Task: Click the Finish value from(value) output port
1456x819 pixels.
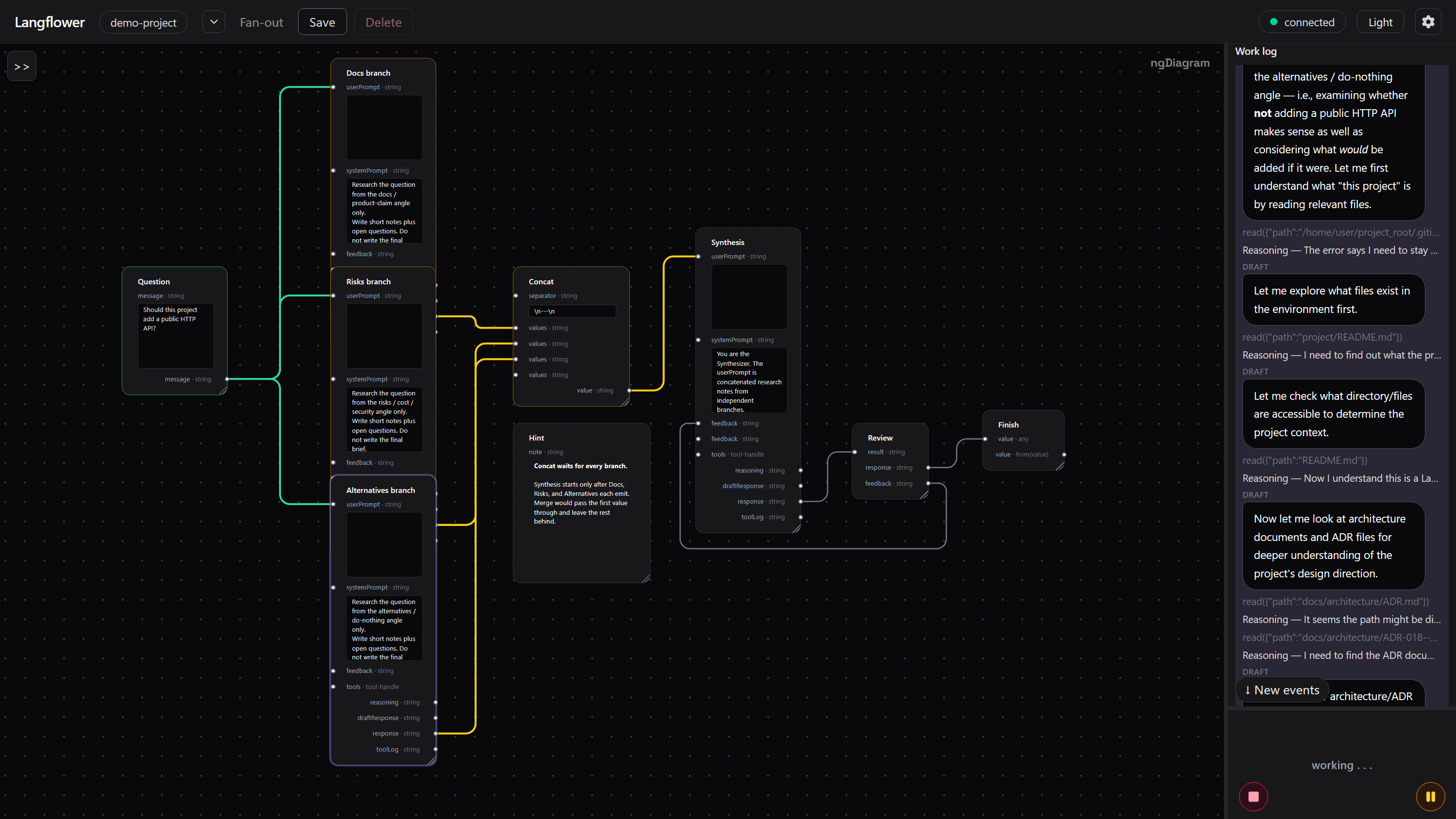Action: pos(1064,455)
